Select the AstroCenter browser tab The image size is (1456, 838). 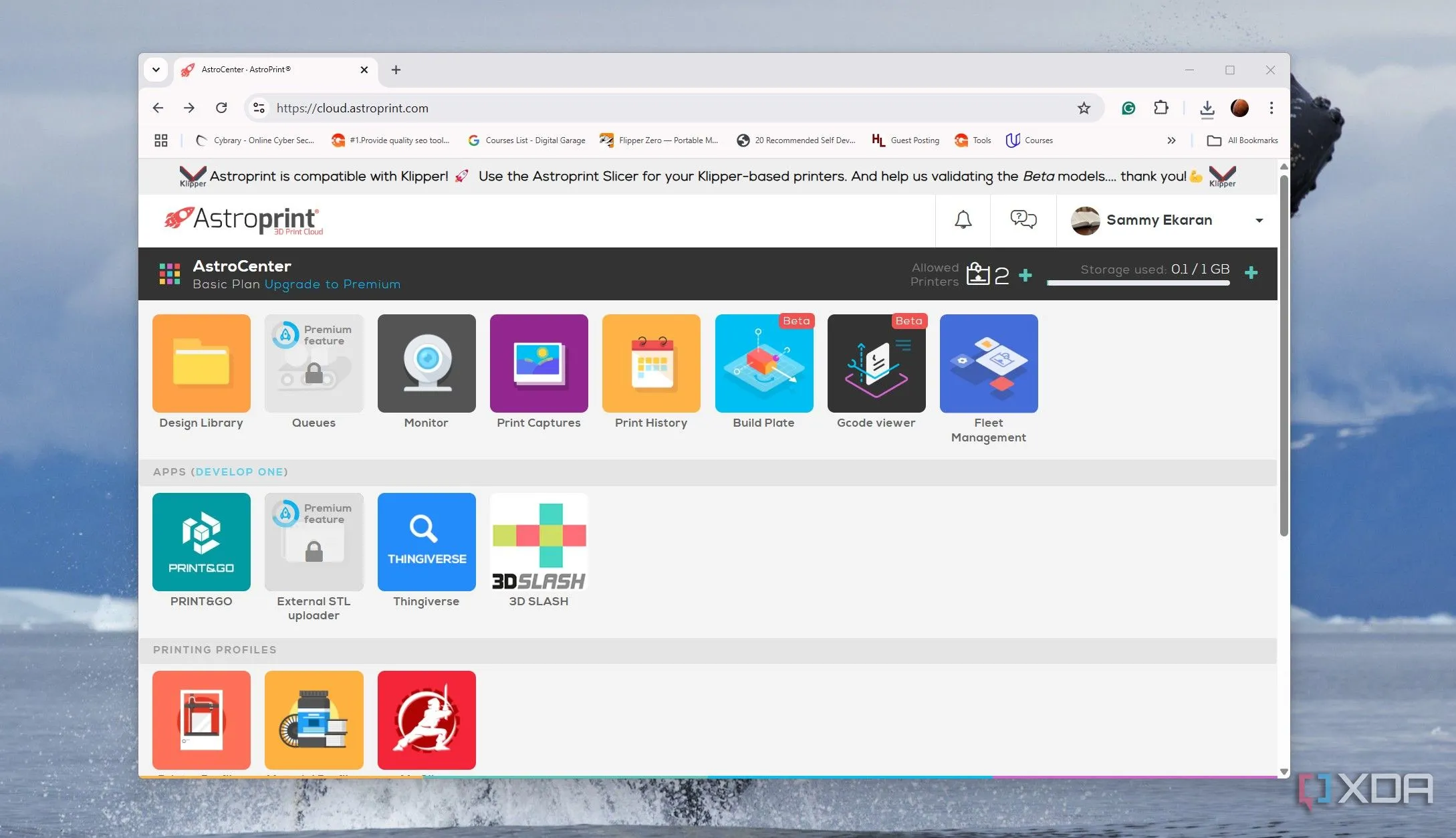click(x=267, y=70)
